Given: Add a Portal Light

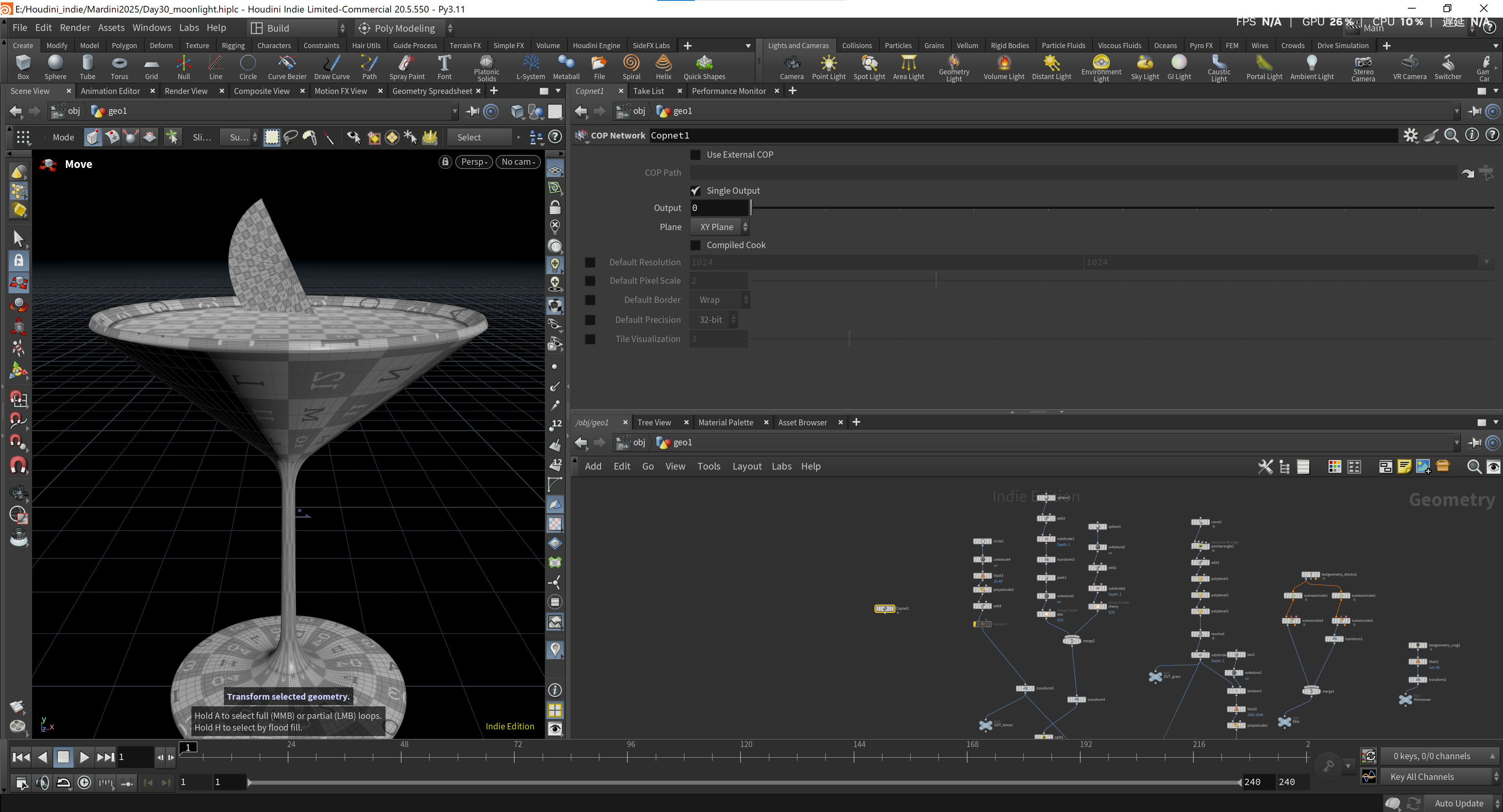Looking at the screenshot, I should [x=1264, y=67].
